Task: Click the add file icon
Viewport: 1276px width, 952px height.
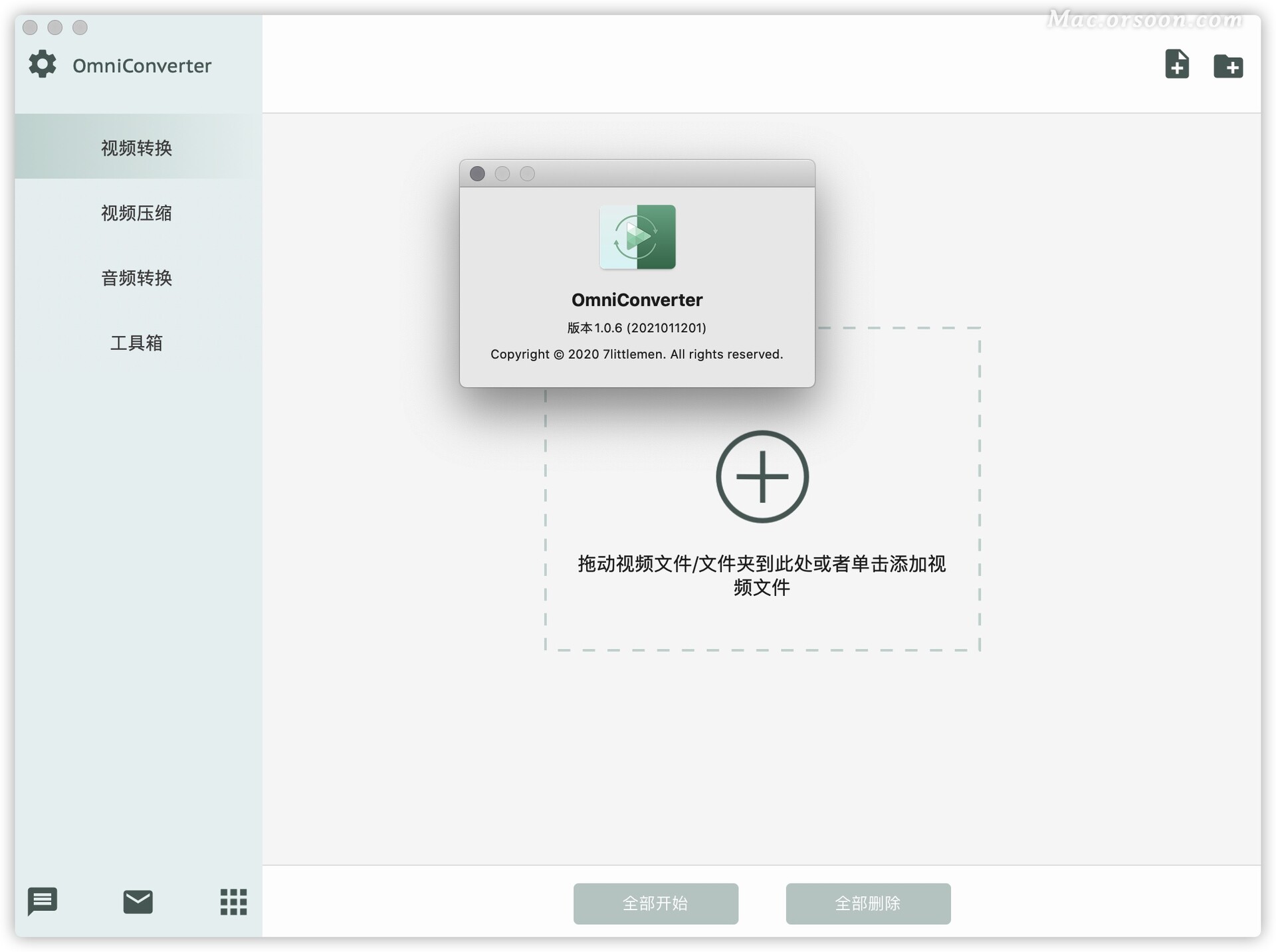Action: pos(1176,64)
